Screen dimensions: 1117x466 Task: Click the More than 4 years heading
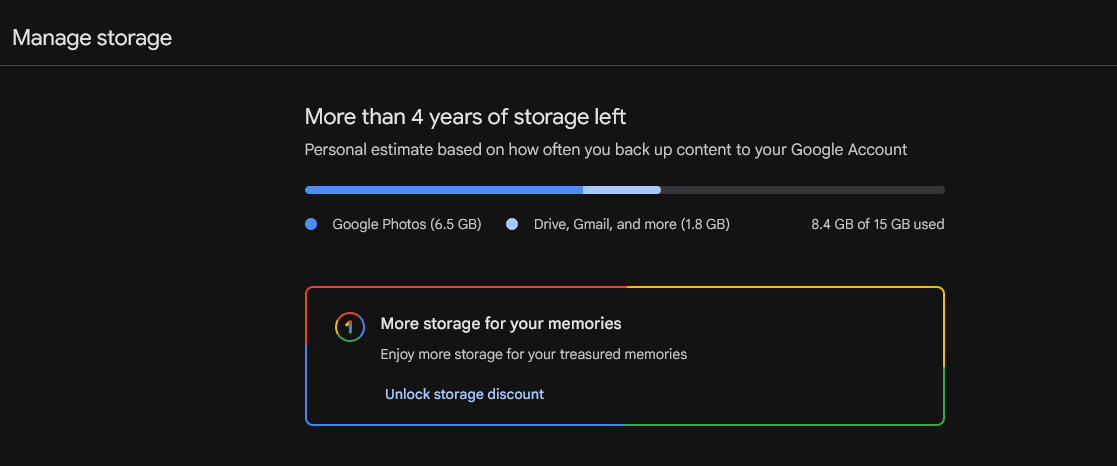tap(465, 117)
